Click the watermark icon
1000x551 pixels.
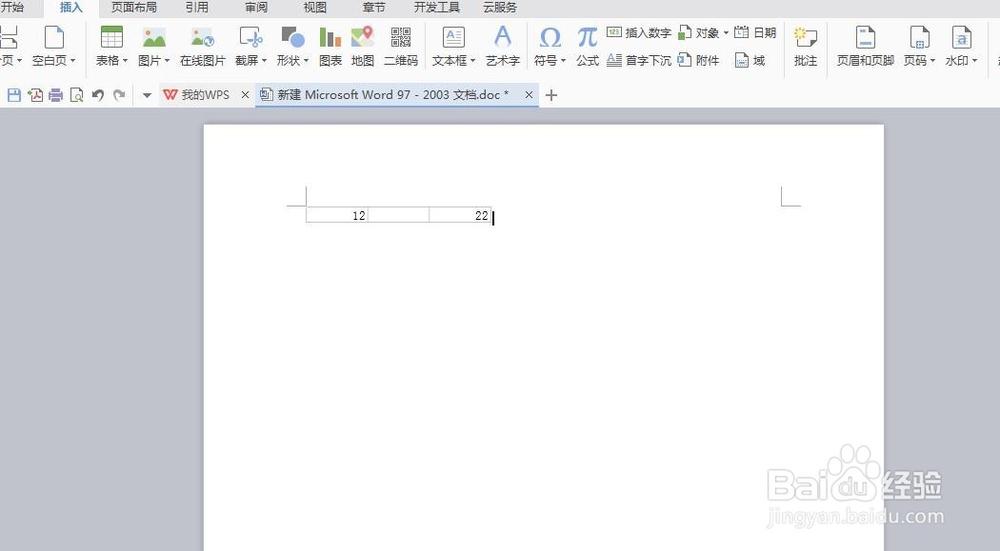(961, 38)
